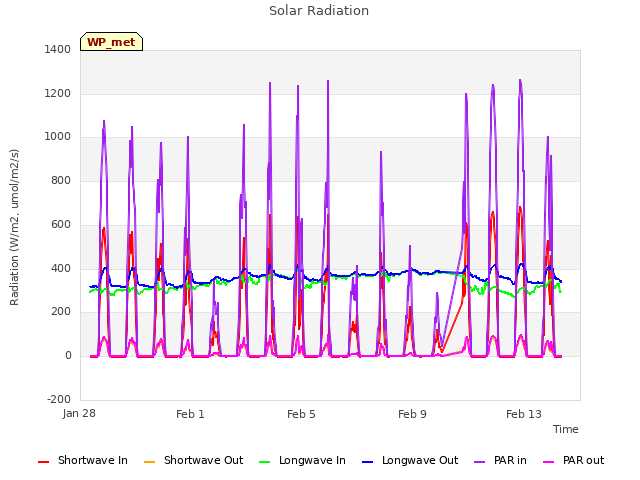640x480 pixels.
Task: Click the 1000 y-axis tick label
Action: click(x=58, y=137)
